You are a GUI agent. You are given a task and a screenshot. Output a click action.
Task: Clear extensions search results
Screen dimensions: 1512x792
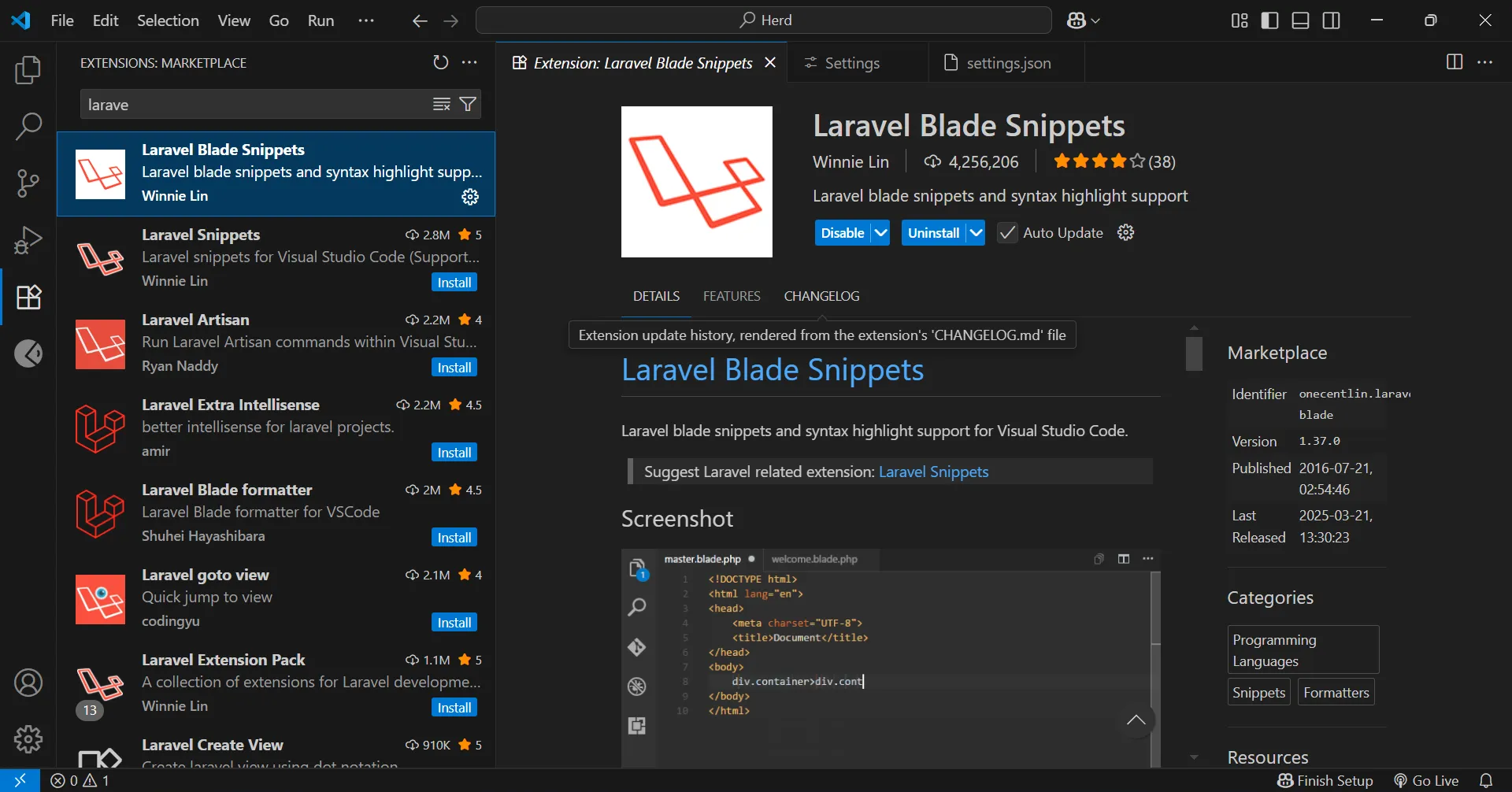pos(442,104)
